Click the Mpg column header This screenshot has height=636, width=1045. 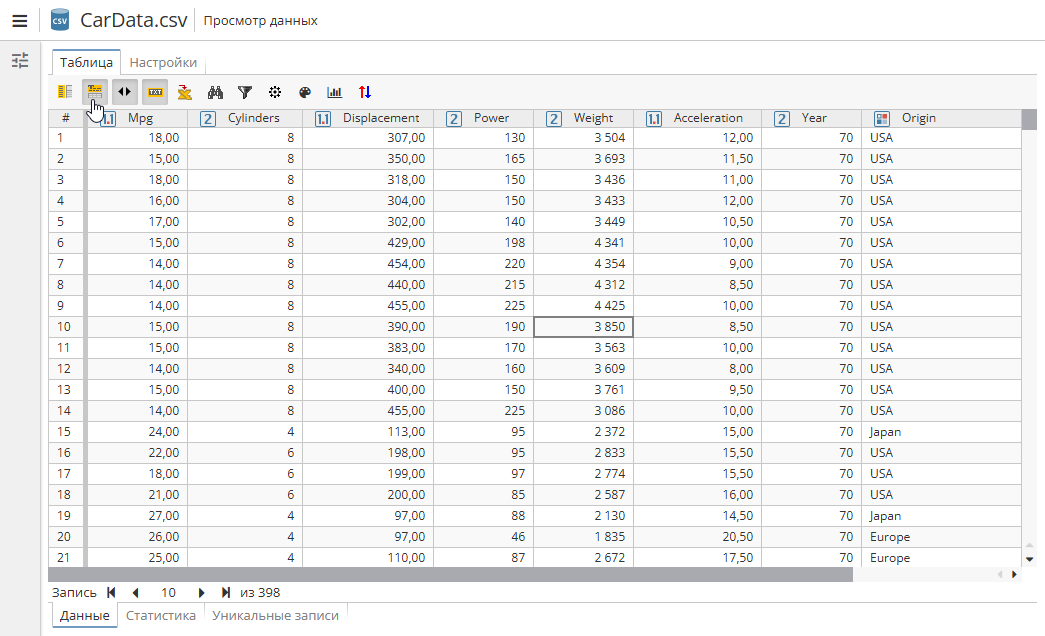(137, 118)
